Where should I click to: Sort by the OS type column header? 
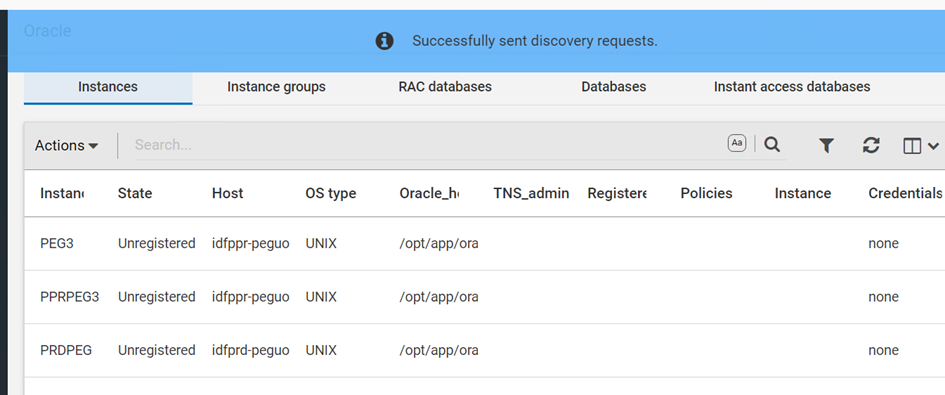tap(330, 193)
